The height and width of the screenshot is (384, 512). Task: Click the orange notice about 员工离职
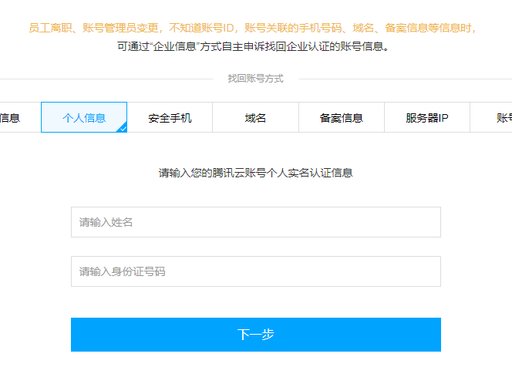252,28
